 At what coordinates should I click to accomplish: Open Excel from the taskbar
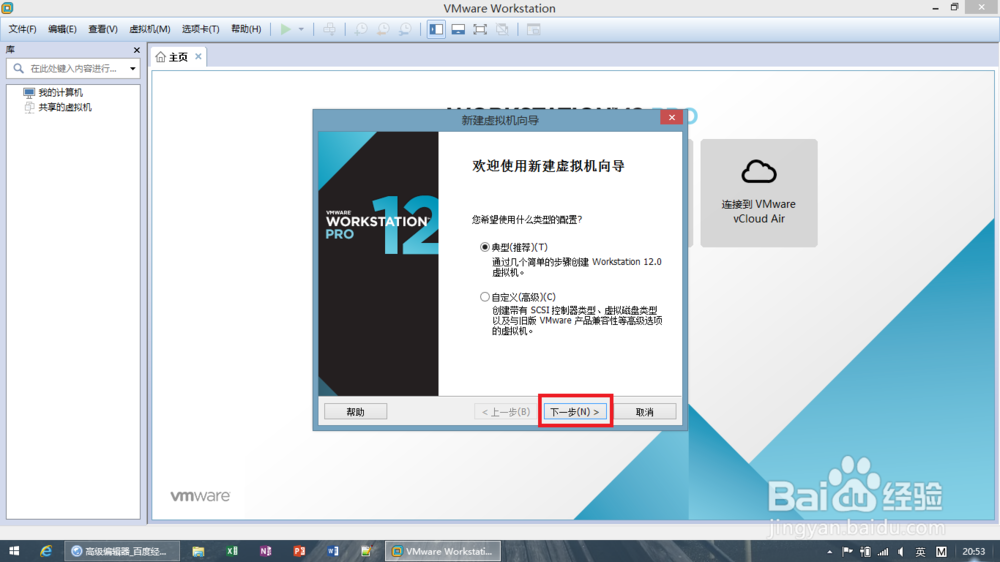pyautogui.click(x=232, y=551)
